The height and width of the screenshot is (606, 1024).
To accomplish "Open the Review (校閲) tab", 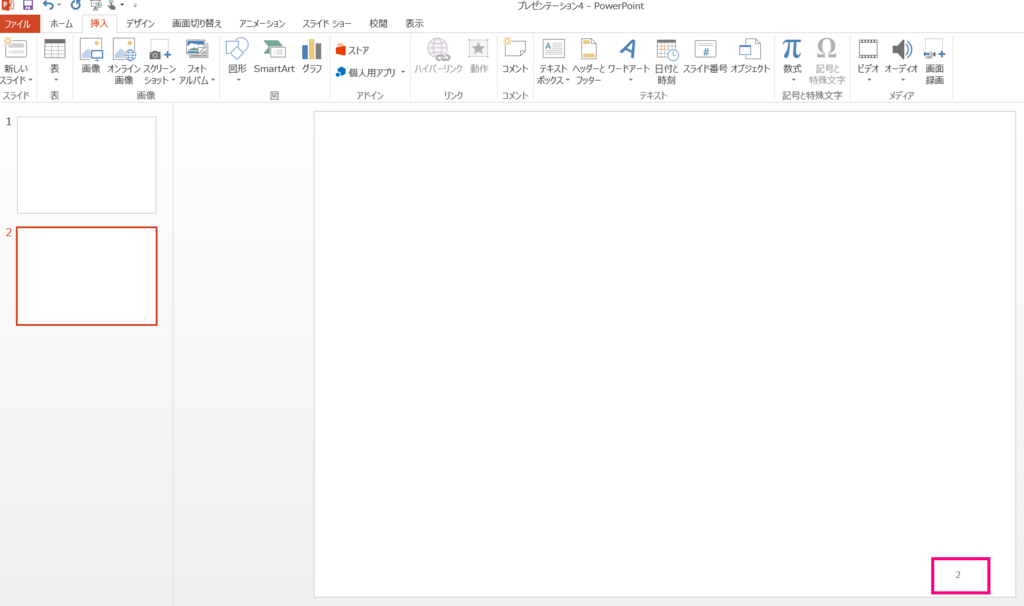I will coord(378,24).
